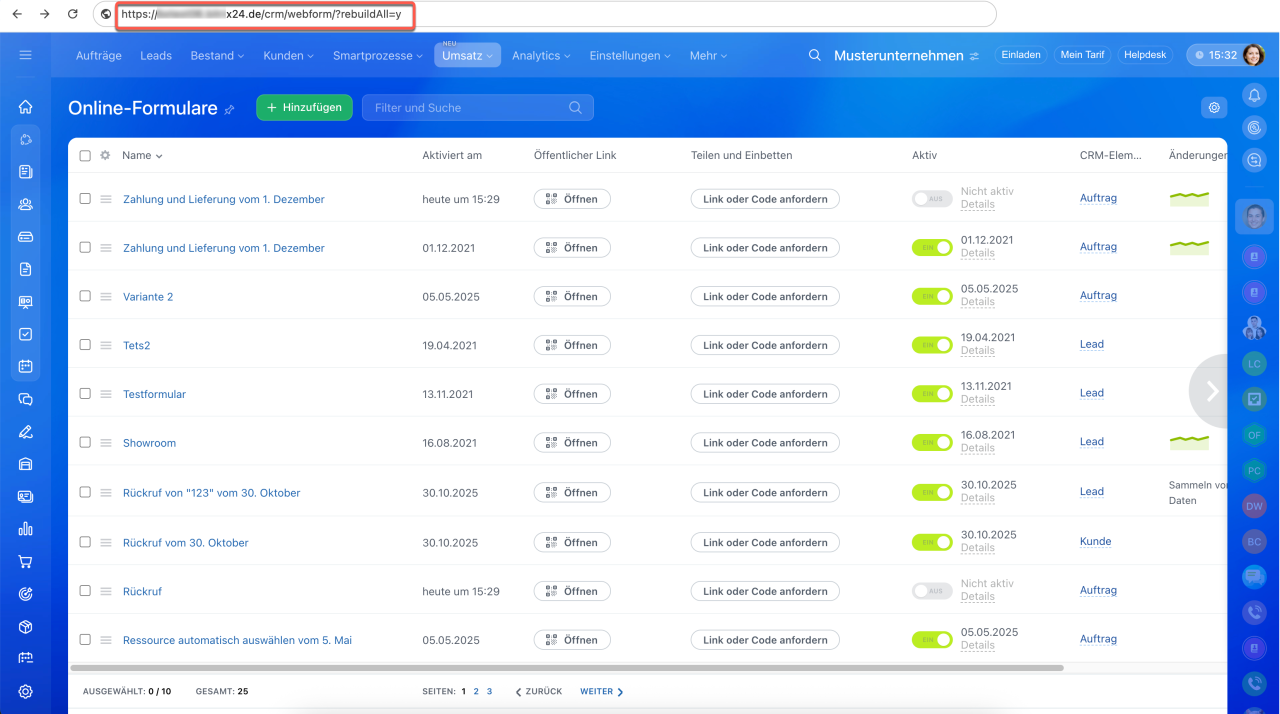
Task: Click the Filter und Suche field
Action: click(465, 108)
